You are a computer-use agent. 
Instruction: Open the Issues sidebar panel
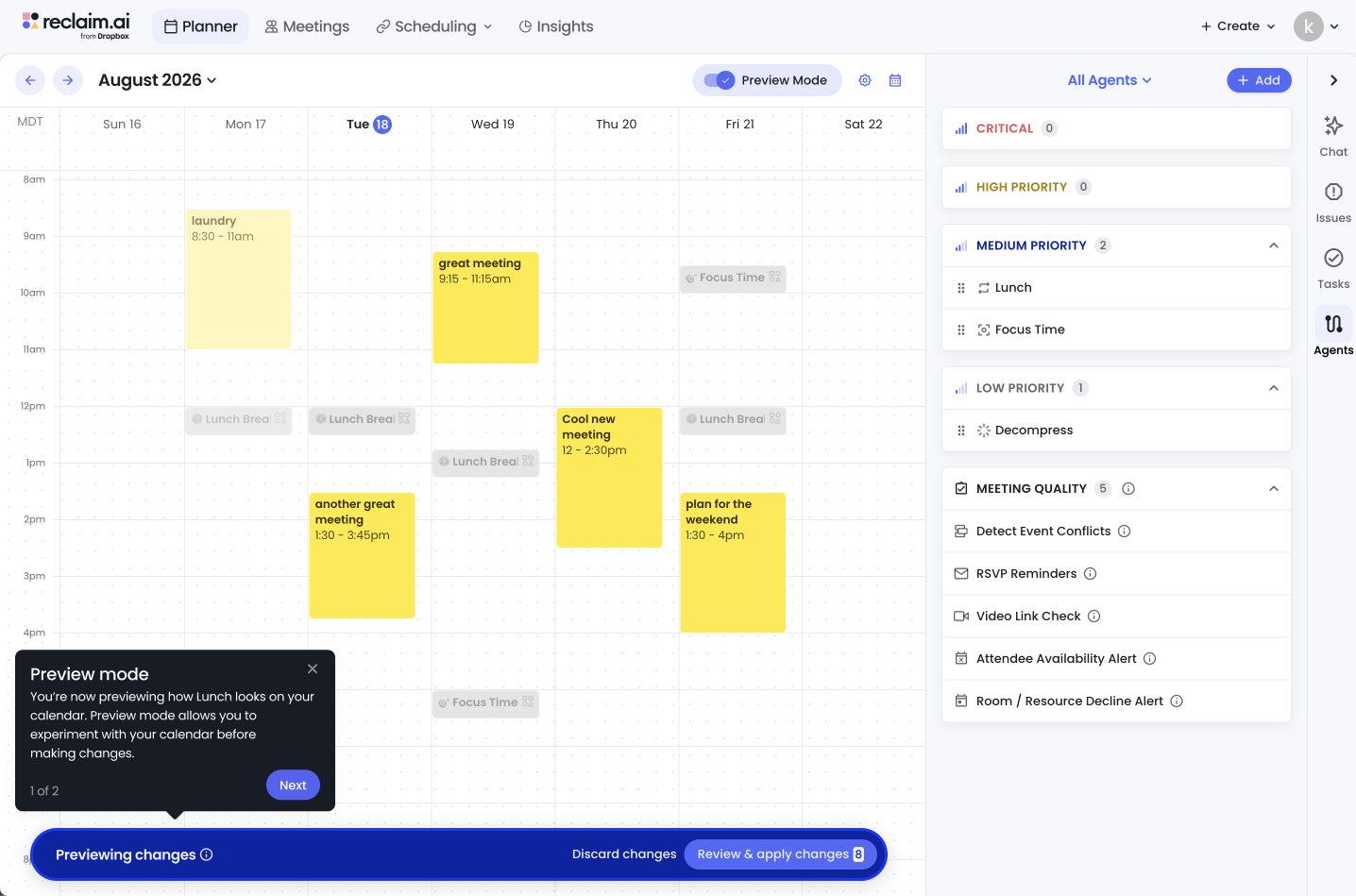(1333, 202)
